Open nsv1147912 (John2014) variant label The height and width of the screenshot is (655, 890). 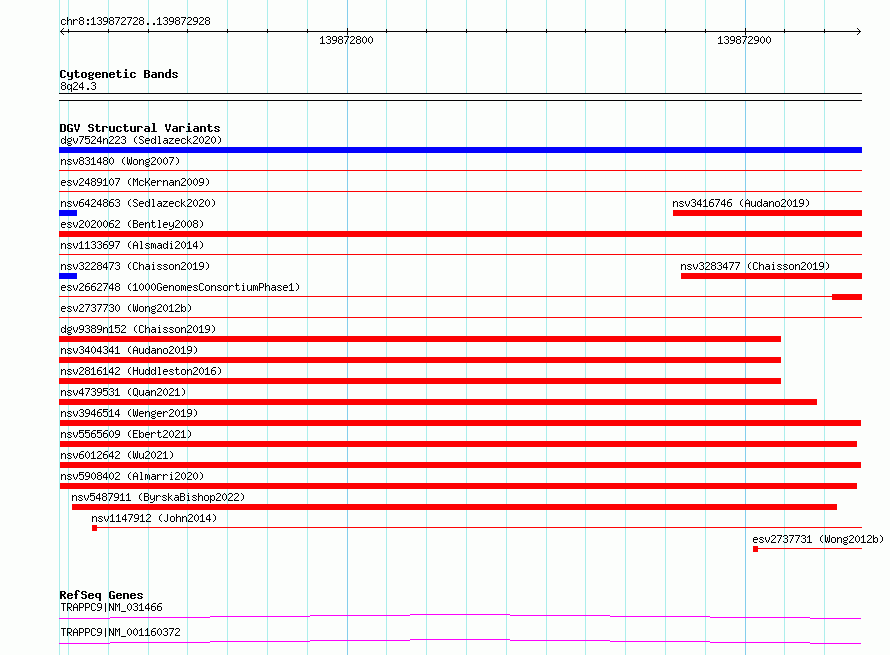pyautogui.click(x=154, y=518)
